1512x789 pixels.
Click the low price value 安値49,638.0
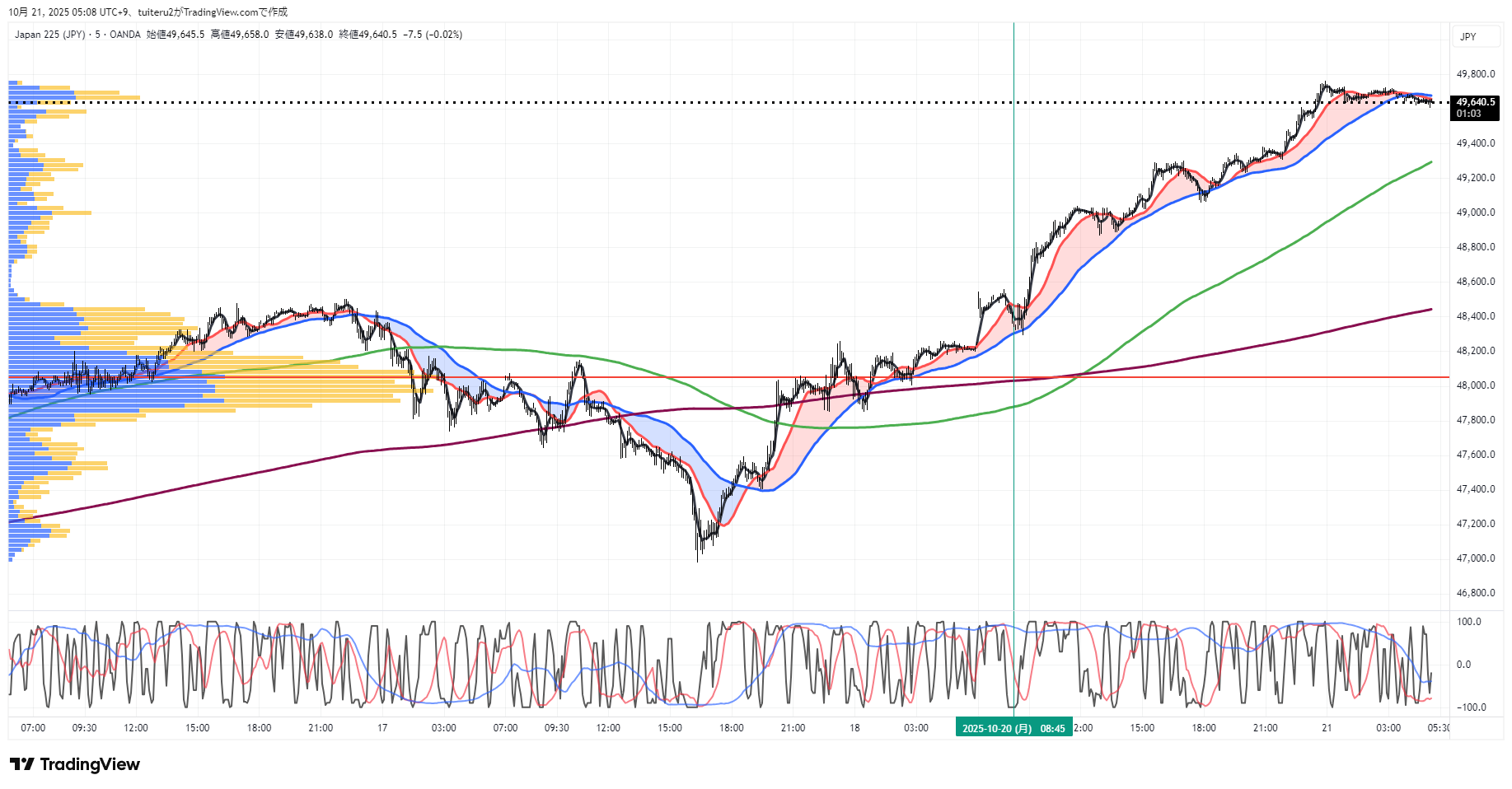pos(304,35)
